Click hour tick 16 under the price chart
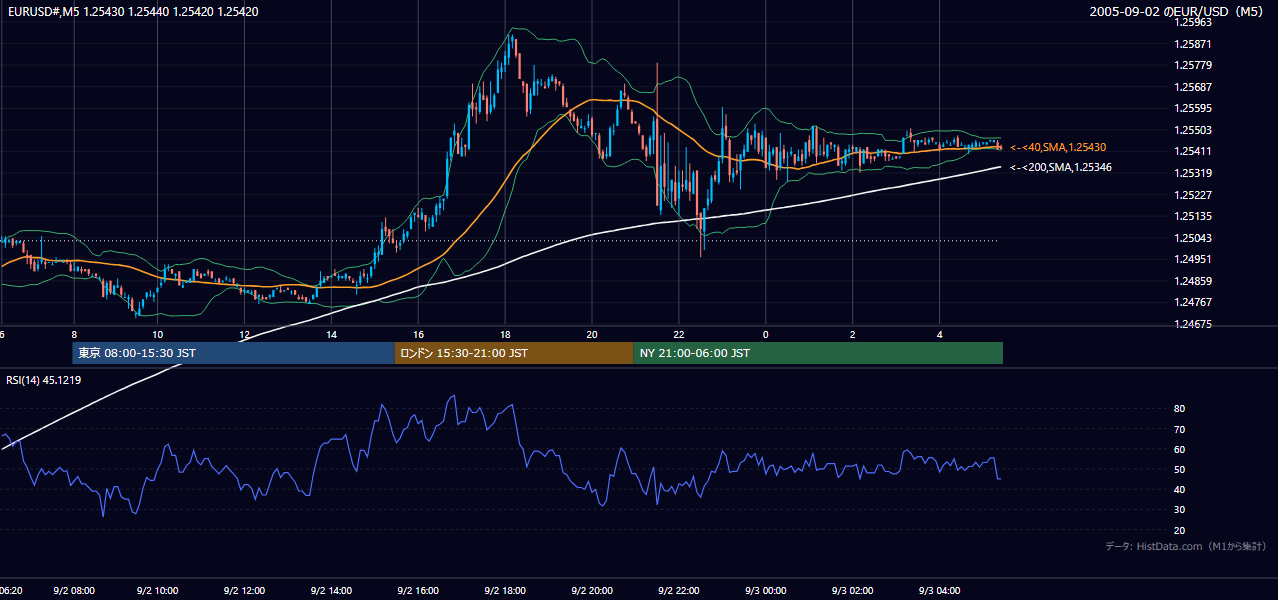 [x=419, y=334]
